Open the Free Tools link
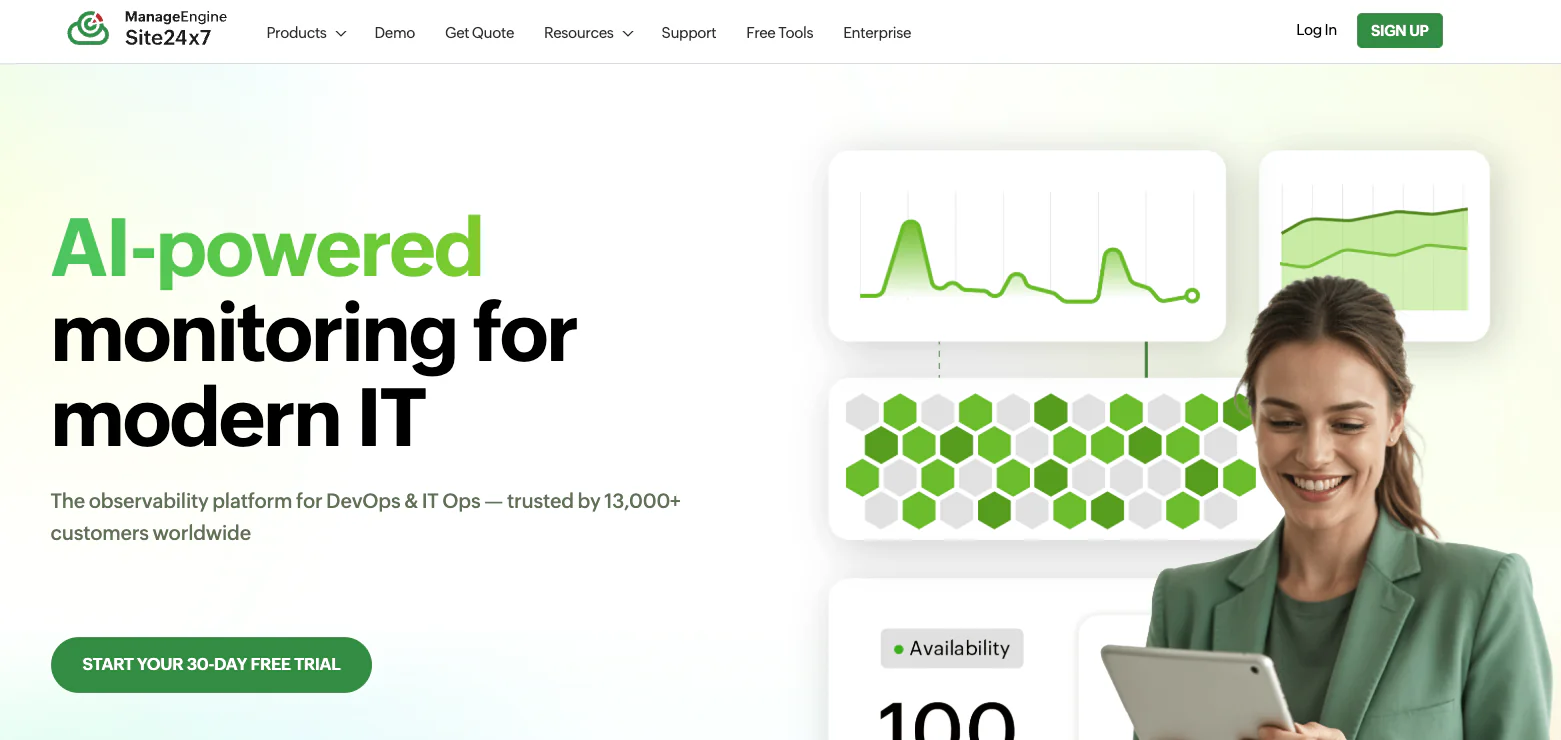This screenshot has height=740, width=1561. (x=780, y=33)
